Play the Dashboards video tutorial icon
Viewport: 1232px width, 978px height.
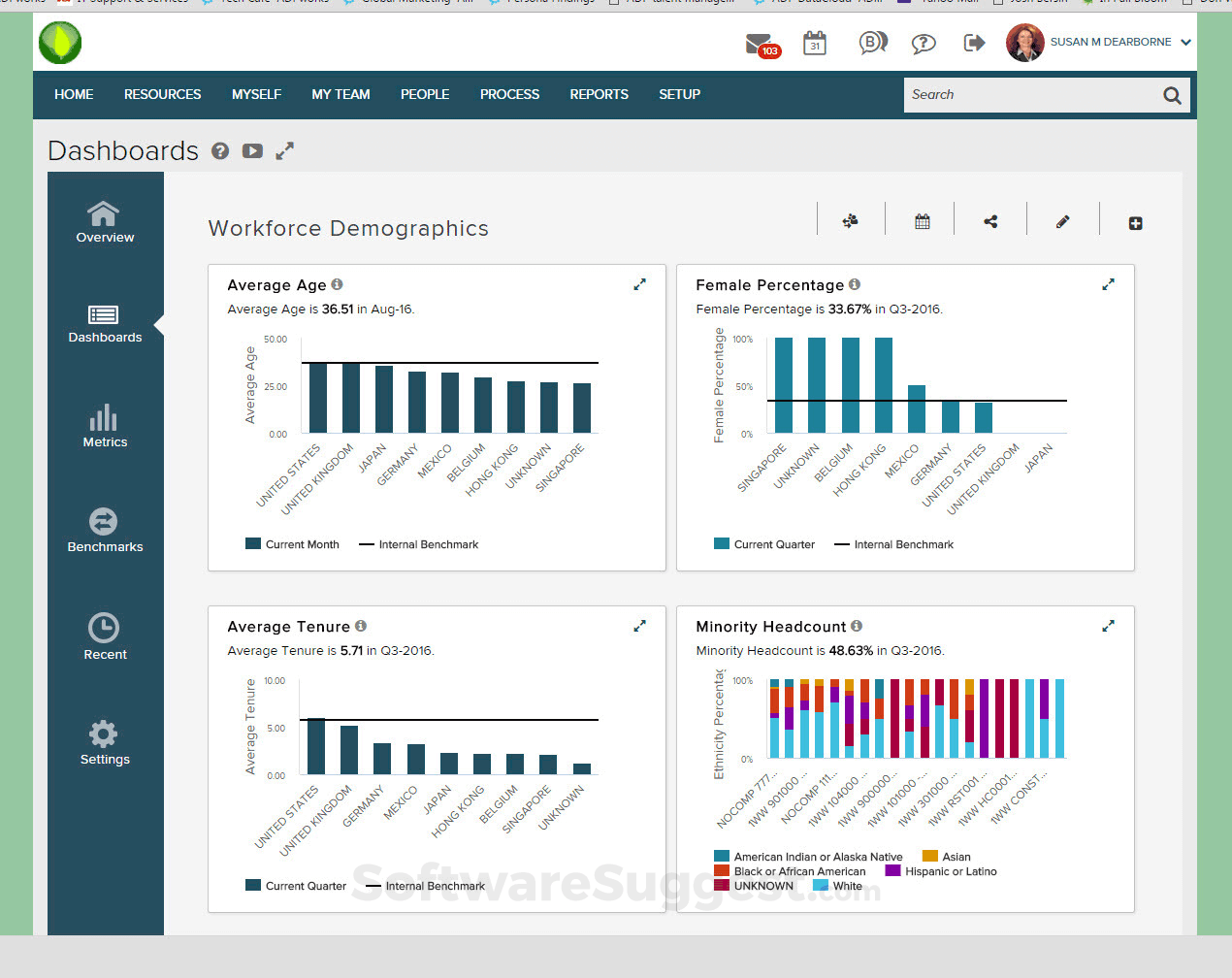point(252,151)
